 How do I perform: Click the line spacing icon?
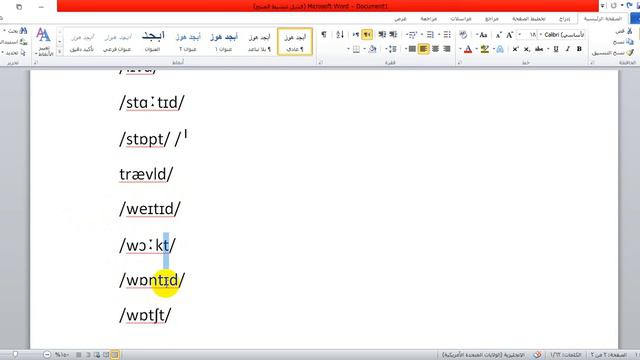pyautogui.click(x=392, y=49)
